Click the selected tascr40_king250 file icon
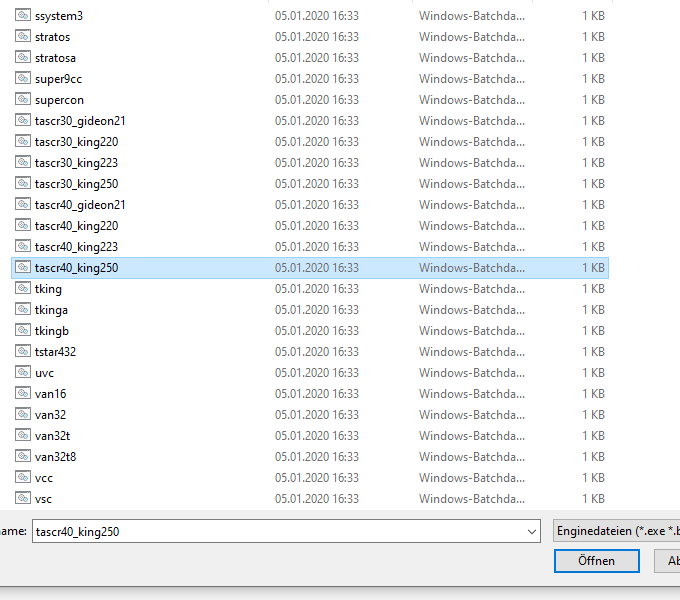Screen dimensions: 680x600 (23, 267)
